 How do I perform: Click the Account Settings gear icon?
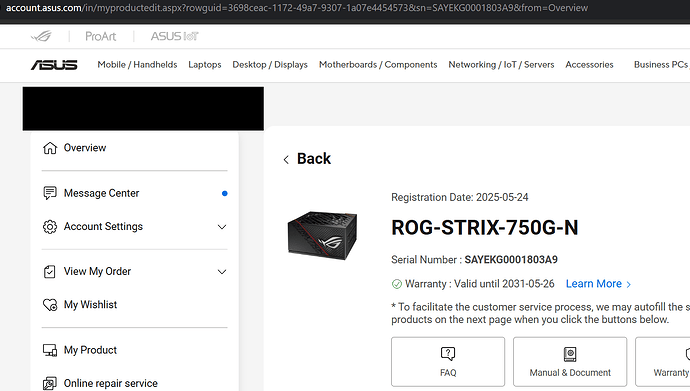point(50,227)
